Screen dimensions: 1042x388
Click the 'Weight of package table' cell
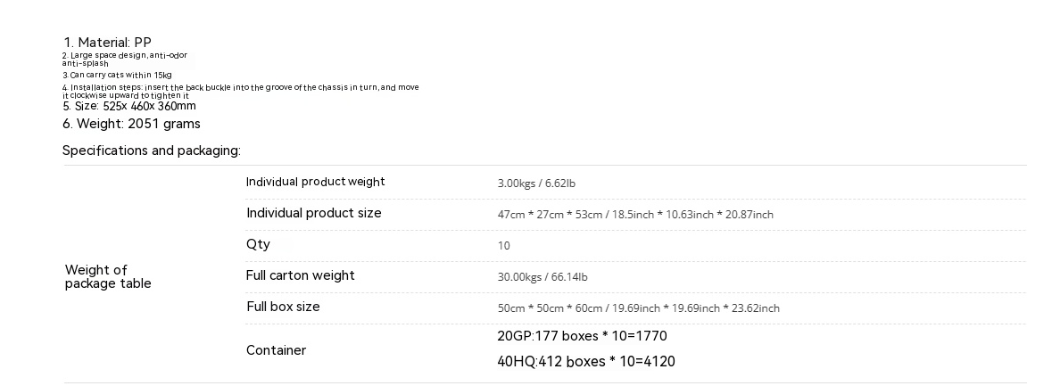[108, 276]
